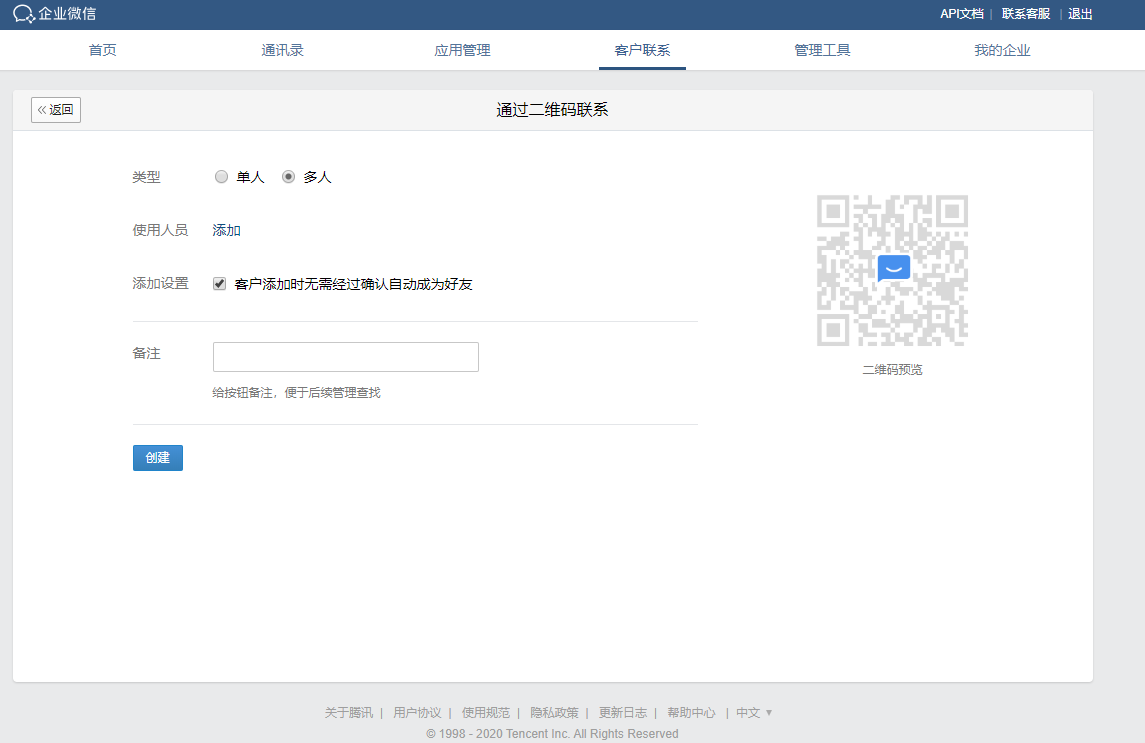Click 退出 to log out

[x=1080, y=14]
